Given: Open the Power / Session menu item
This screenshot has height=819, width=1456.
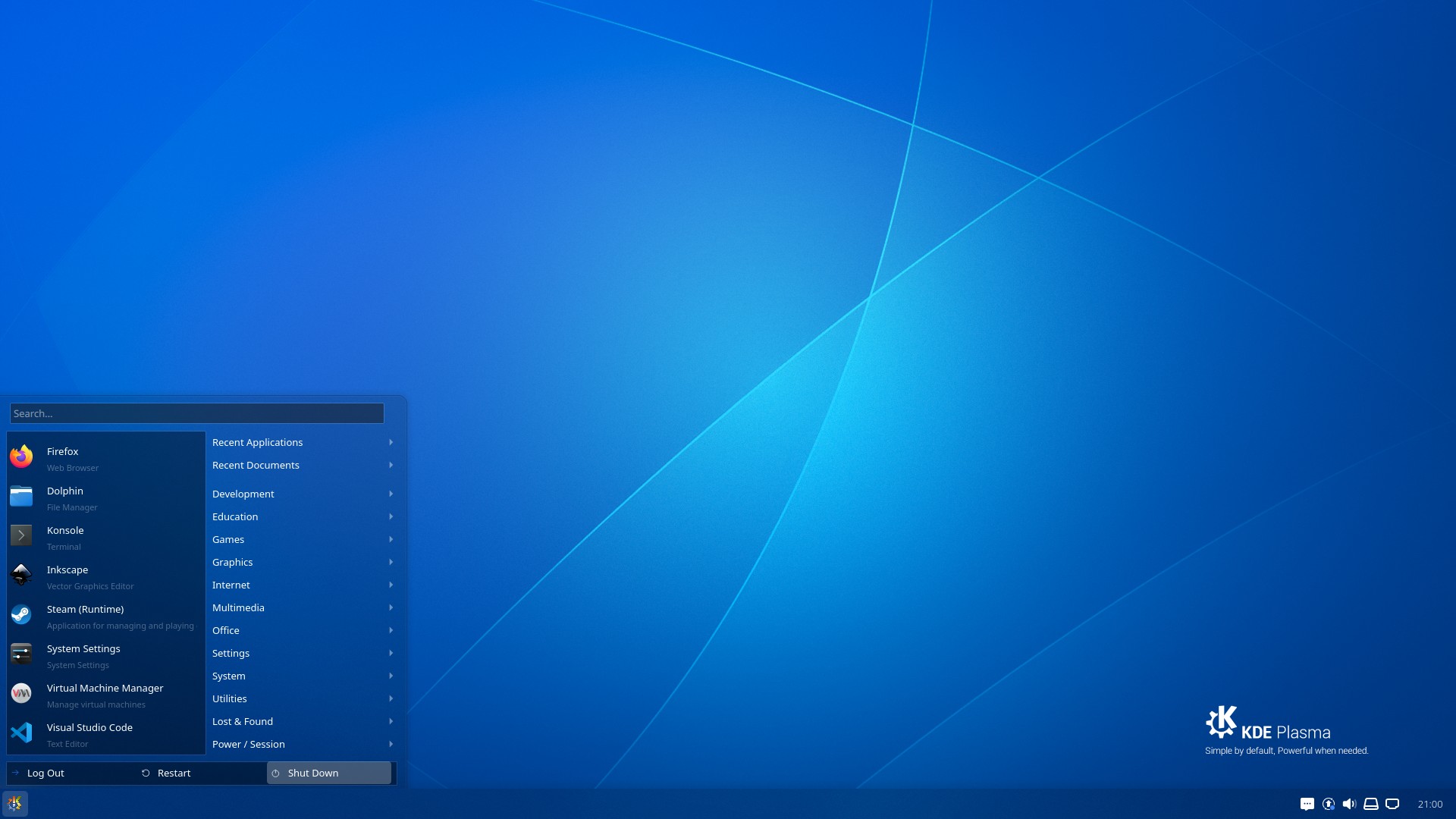Looking at the screenshot, I should (303, 744).
